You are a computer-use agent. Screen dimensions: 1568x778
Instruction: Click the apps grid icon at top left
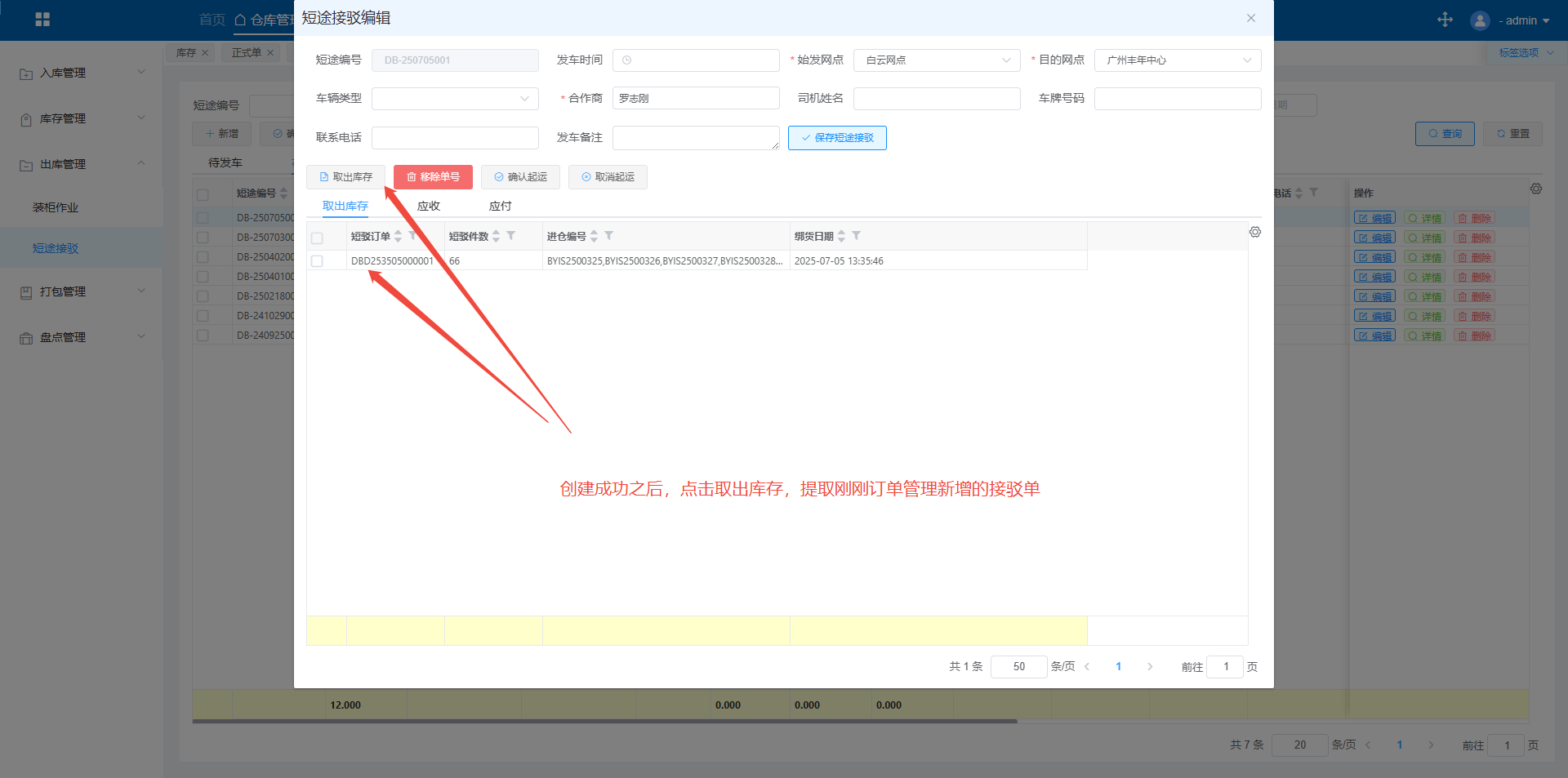(42, 20)
